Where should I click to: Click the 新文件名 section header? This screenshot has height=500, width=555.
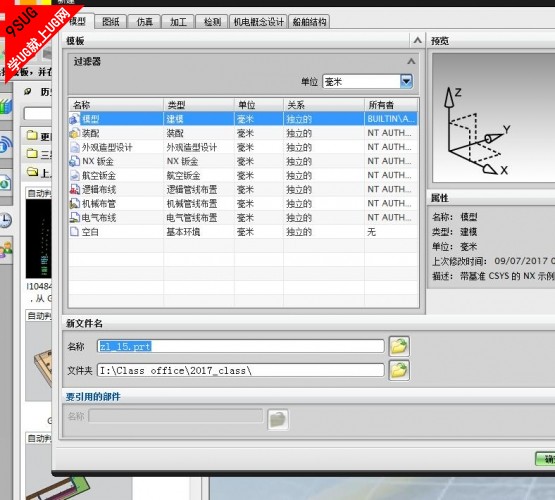(x=84, y=323)
